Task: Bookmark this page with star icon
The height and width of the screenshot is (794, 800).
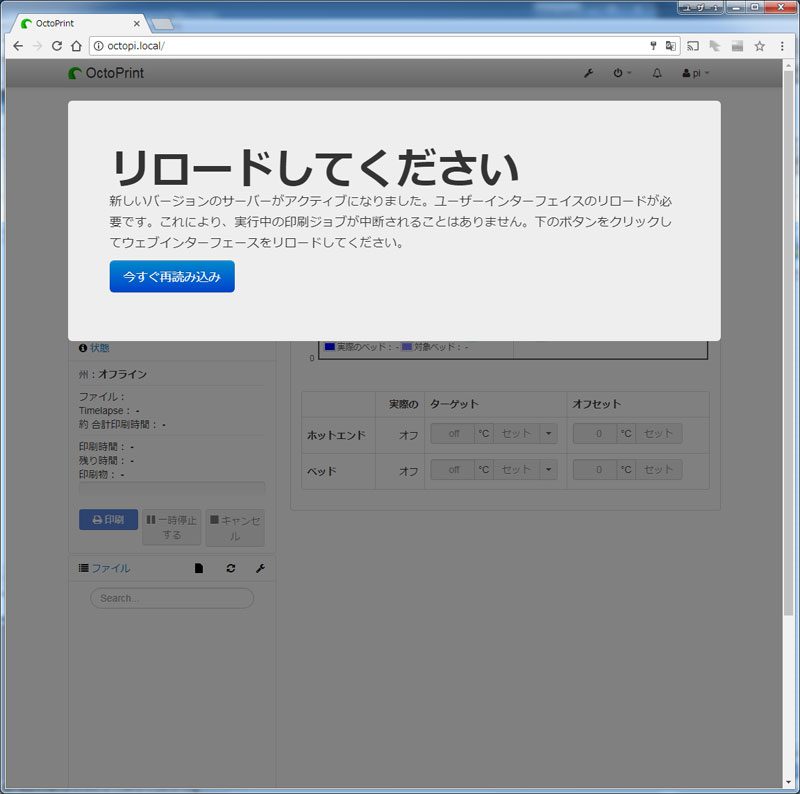Action: [760, 46]
